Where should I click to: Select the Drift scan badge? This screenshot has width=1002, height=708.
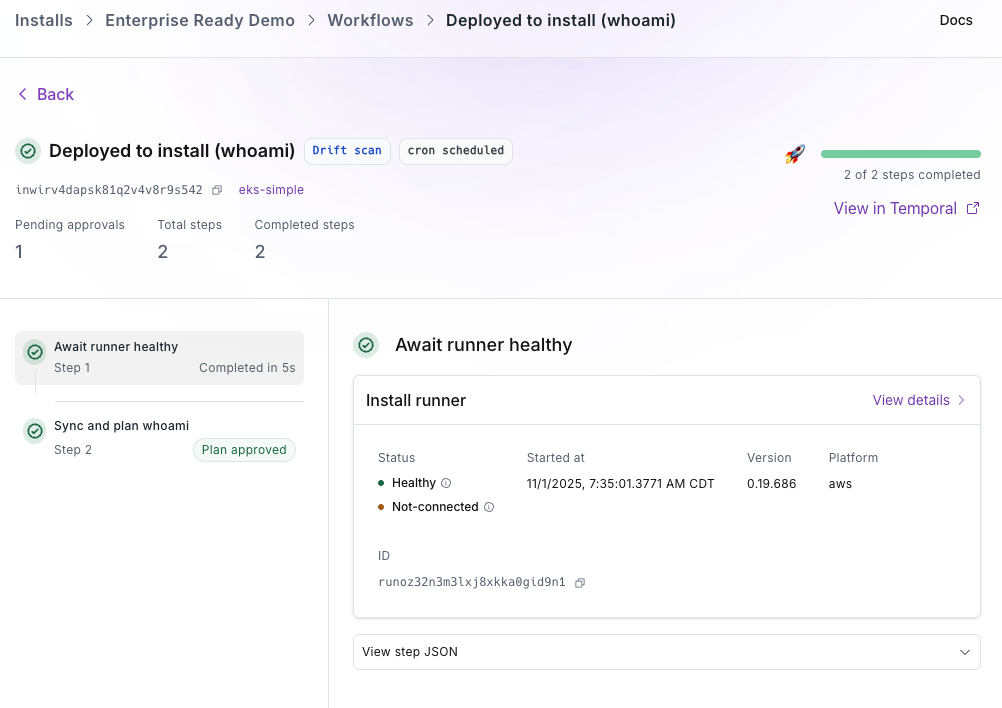347,151
